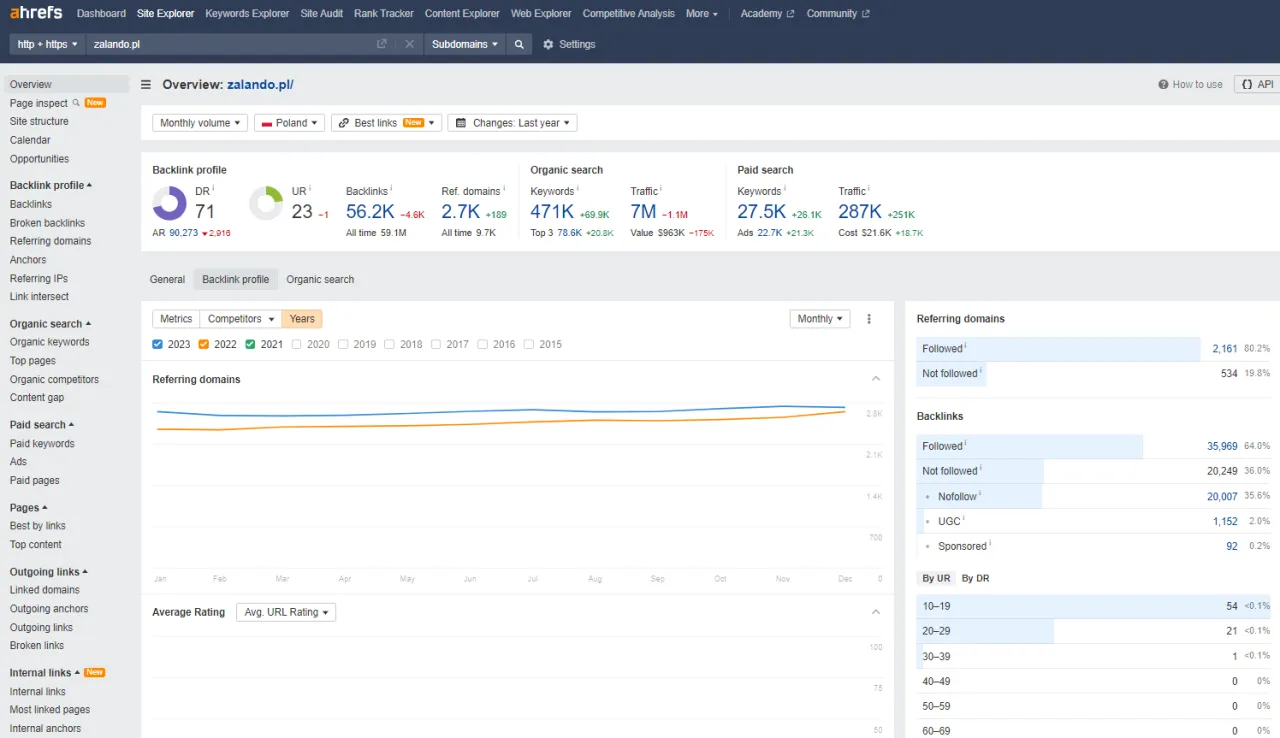Uncheck the 2023 year checkbox

[x=157, y=343]
